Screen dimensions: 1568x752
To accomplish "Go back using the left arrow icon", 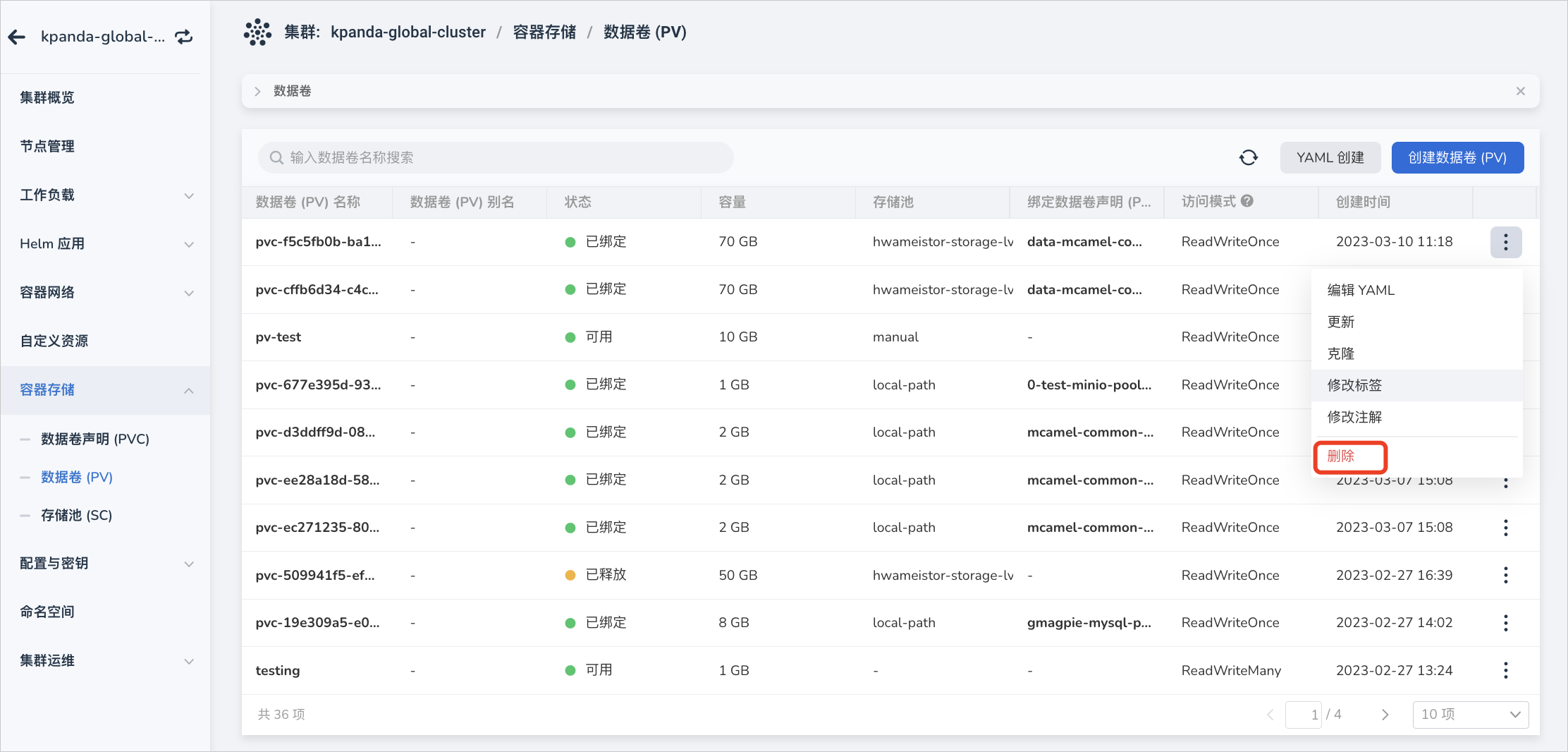I will click(x=17, y=37).
